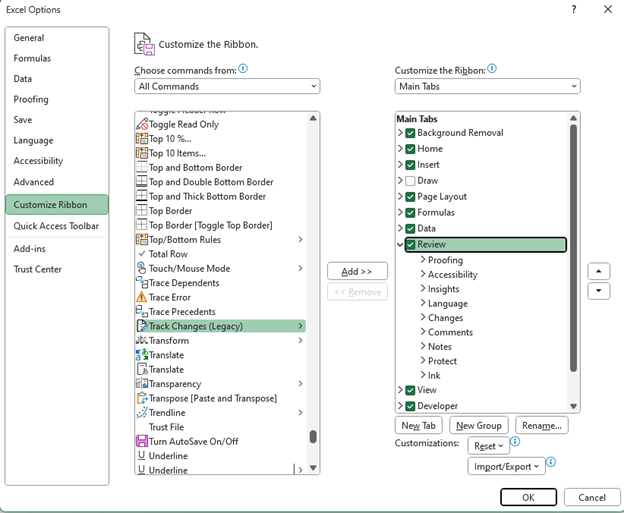
Task: Click the Trace Error warning icon
Action: tap(142, 297)
